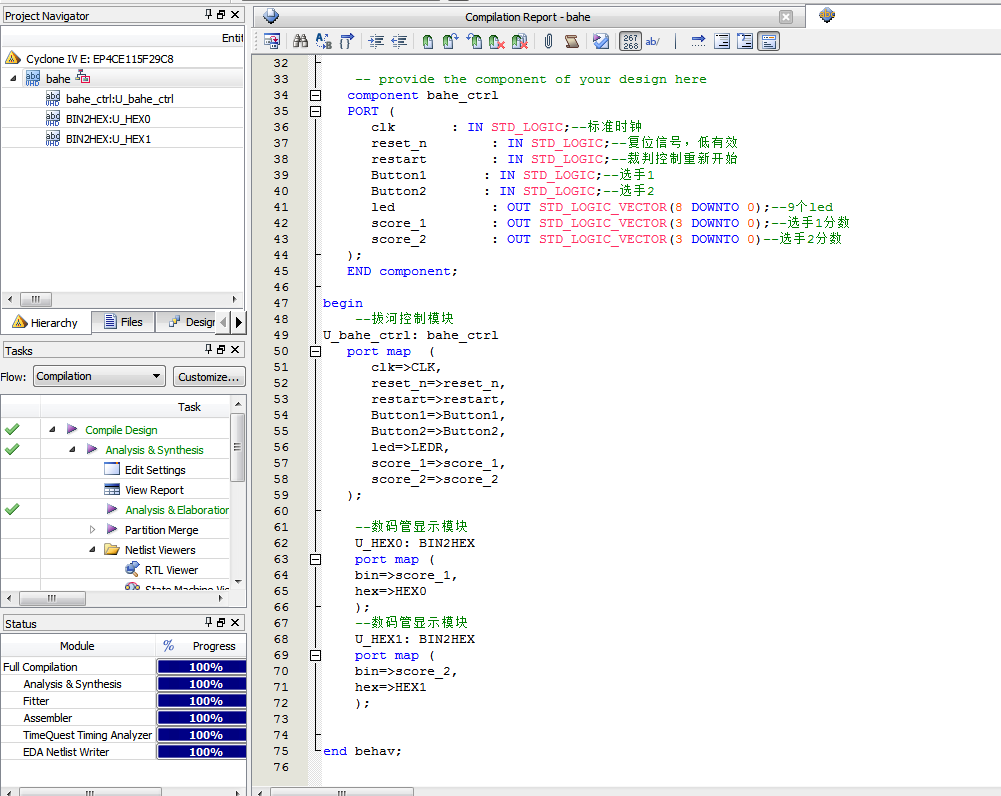This screenshot has width=1001, height=796.
Task: Click the clear all bookmarks icon
Action: click(519, 41)
